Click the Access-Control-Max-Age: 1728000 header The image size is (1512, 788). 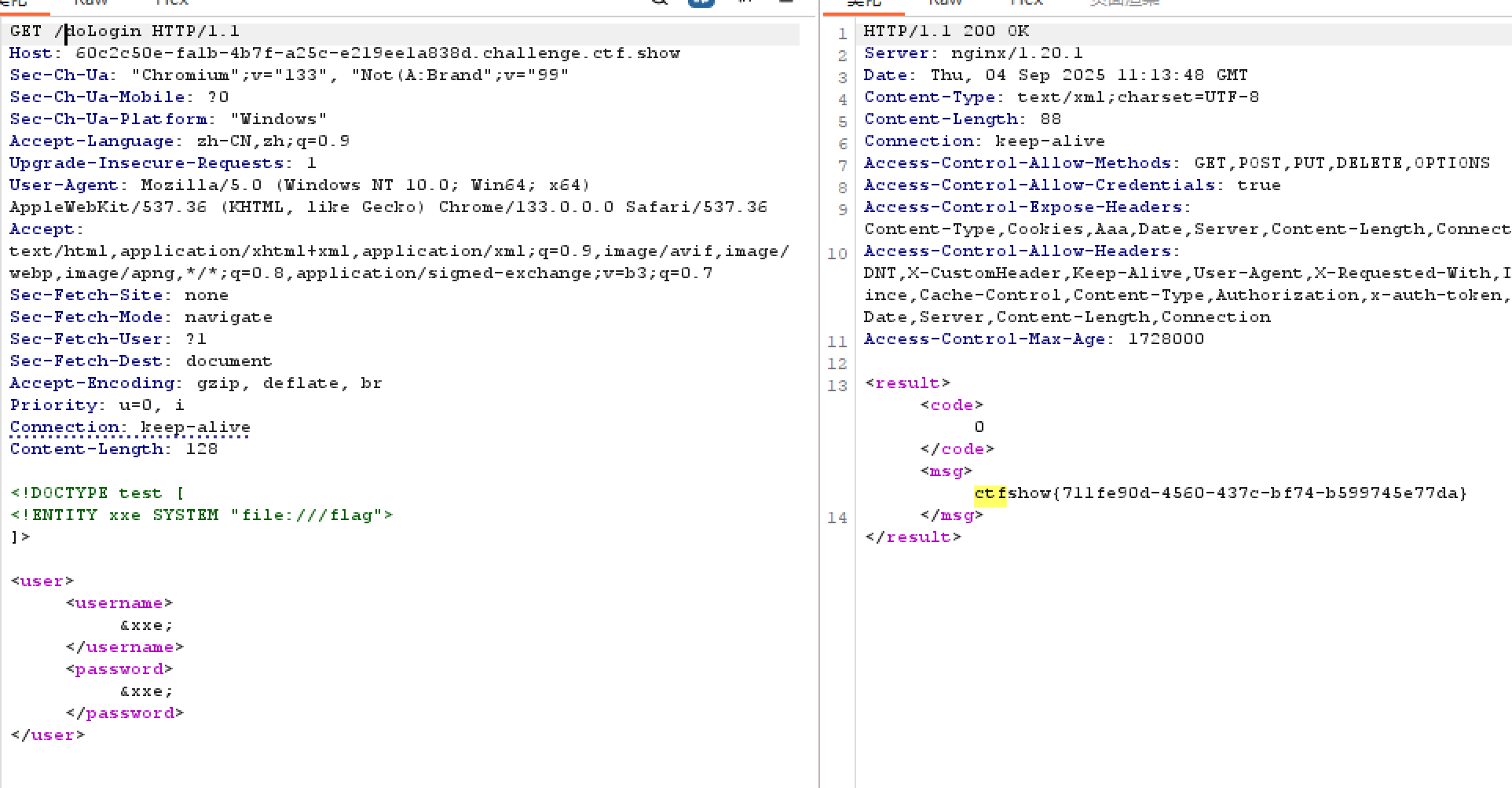(x=1034, y=339)
